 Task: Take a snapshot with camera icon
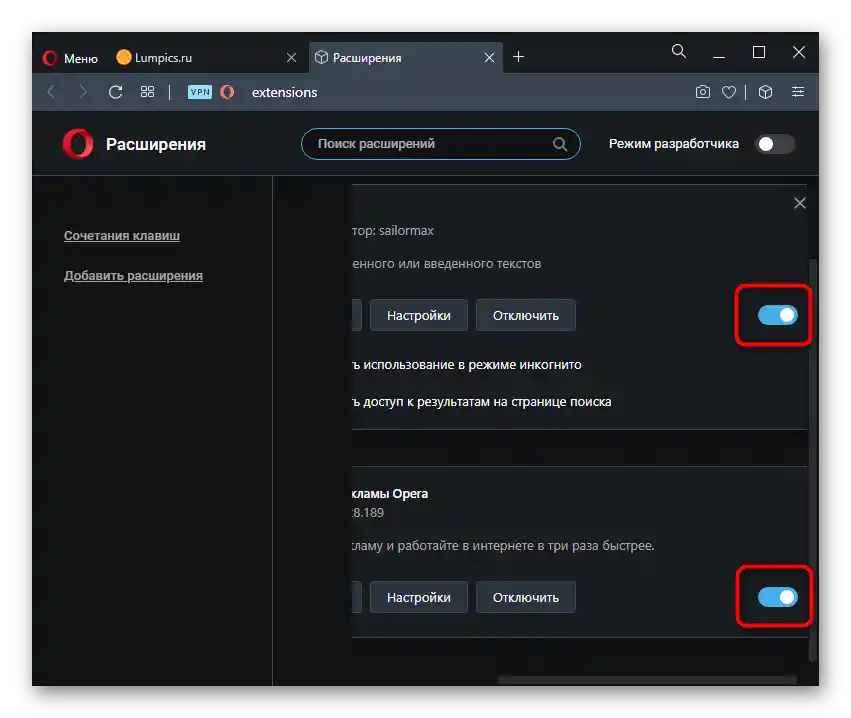(x=702, y=92)
